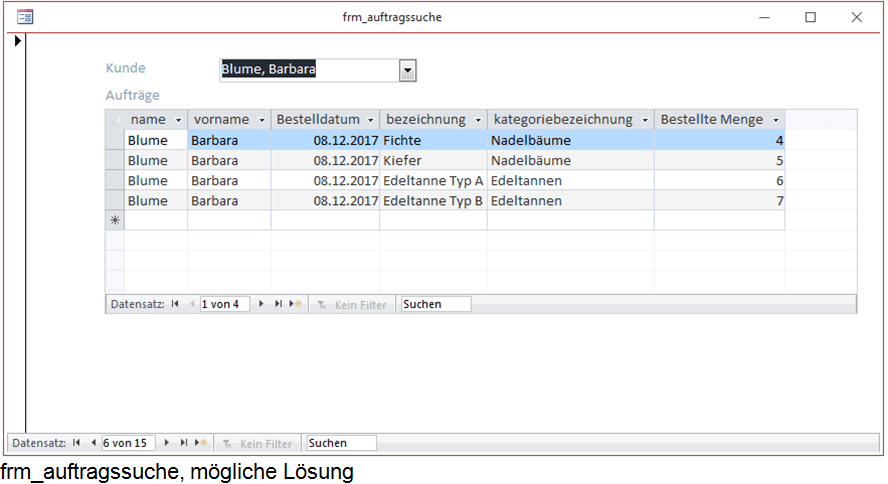
Task: Click the main form record selector arrow
Action: [x=17, y=42]
